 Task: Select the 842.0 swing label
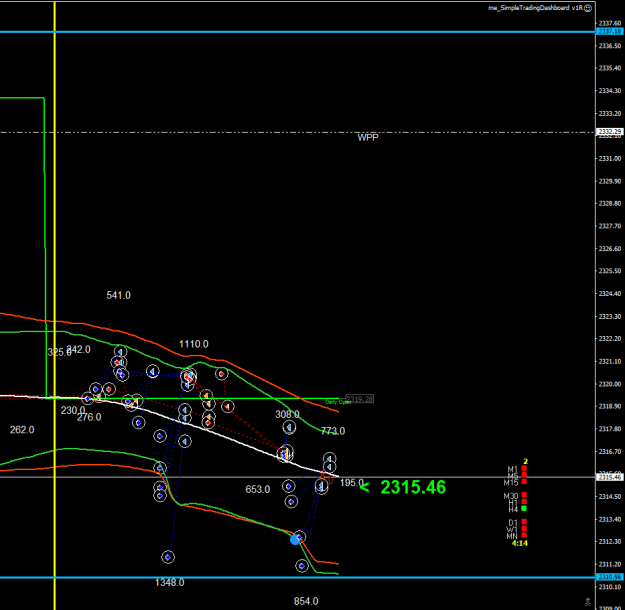81,349
